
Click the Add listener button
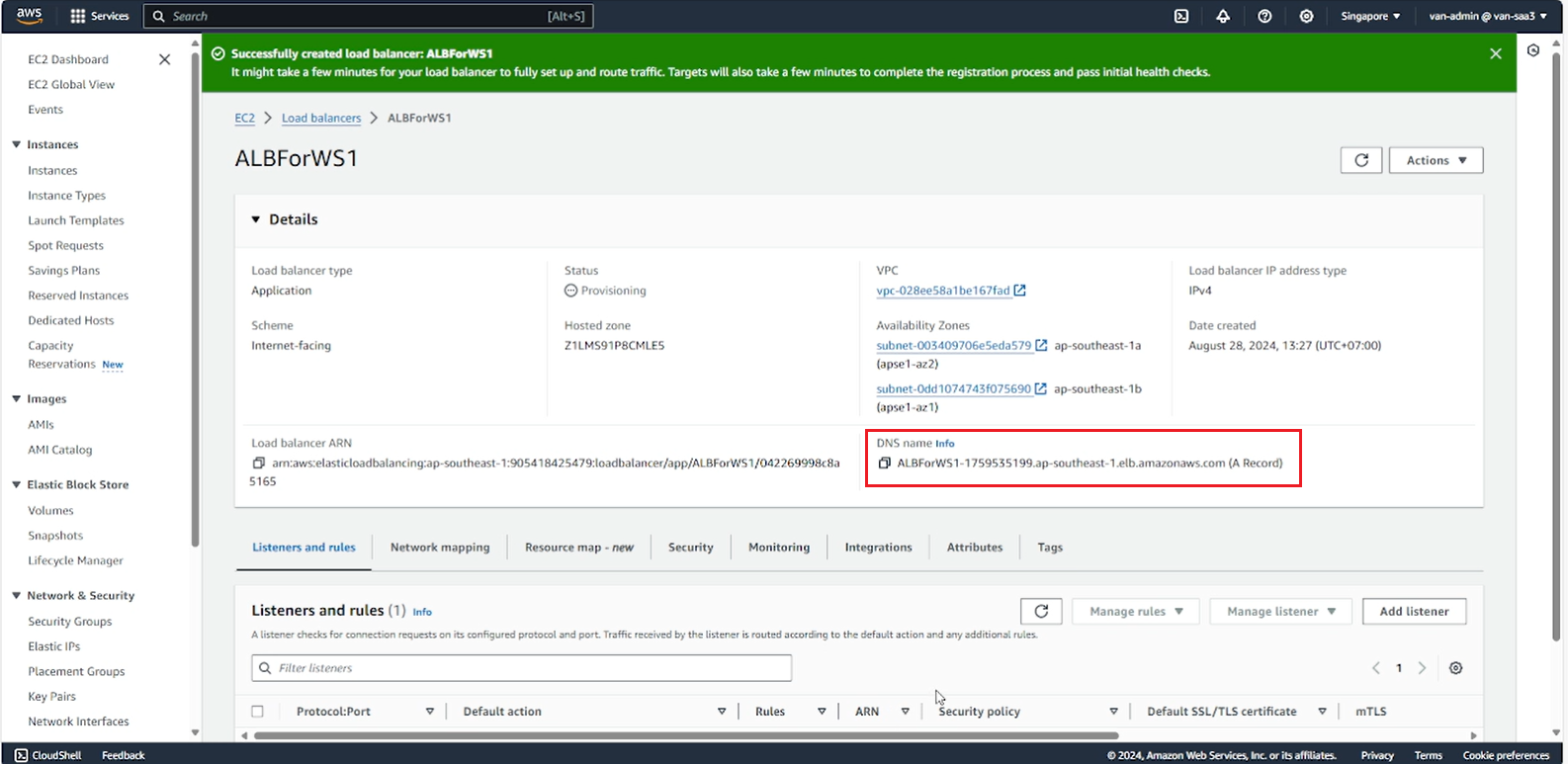(x=1414, y=611)
